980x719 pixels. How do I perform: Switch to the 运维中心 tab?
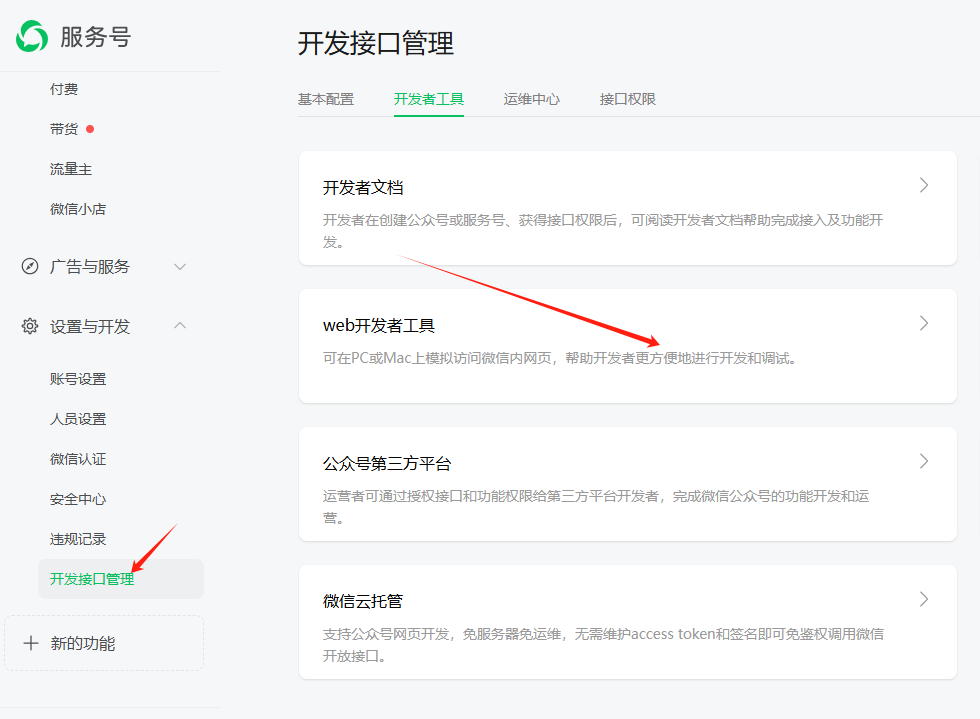(532, 99)
